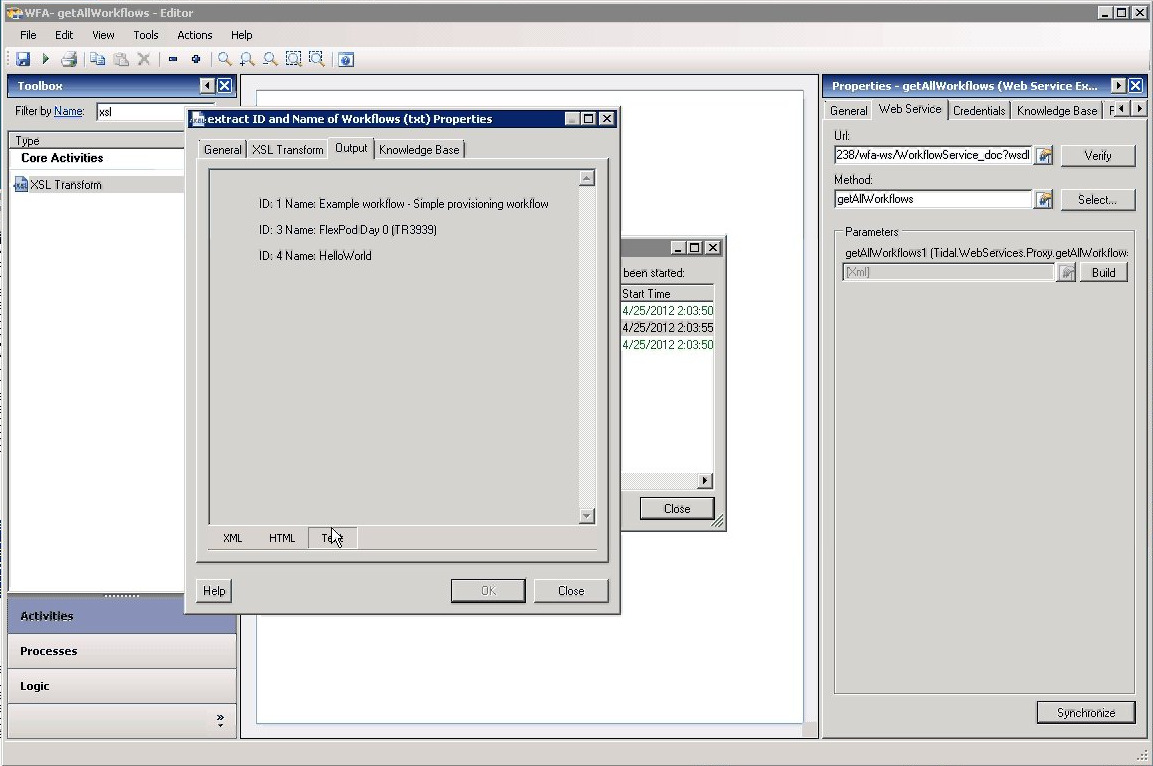Click the Zoom to Fit icon
Image resolution: width=1153 pixels, height=766 pixels.
[x=293, y=60]
